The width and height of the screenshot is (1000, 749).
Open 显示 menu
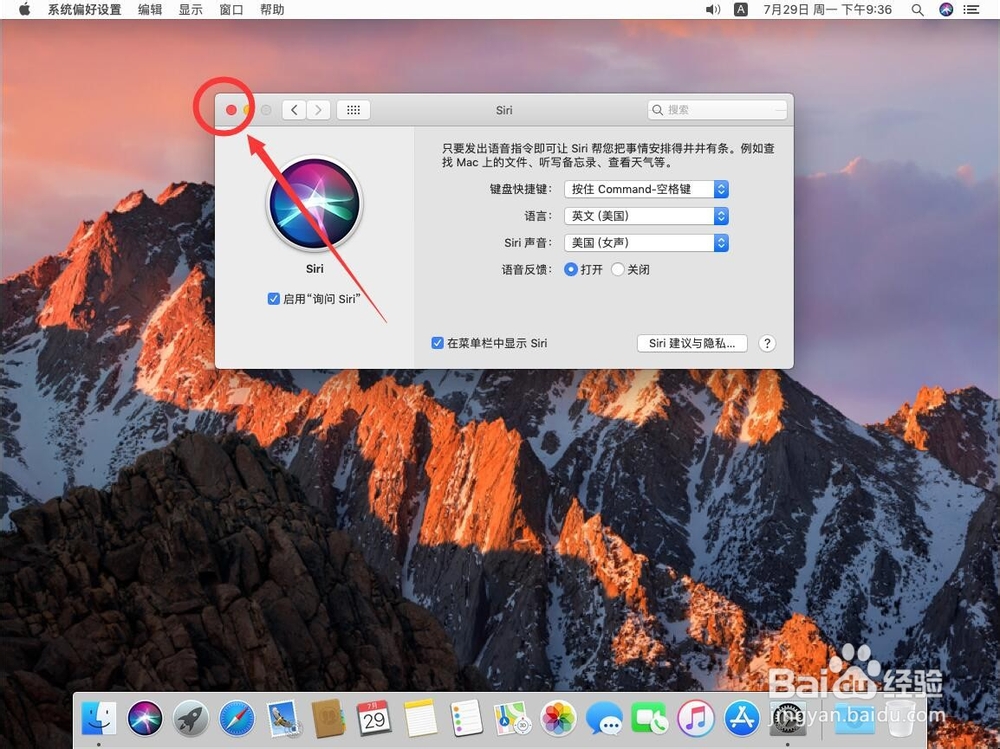[190, 10]
